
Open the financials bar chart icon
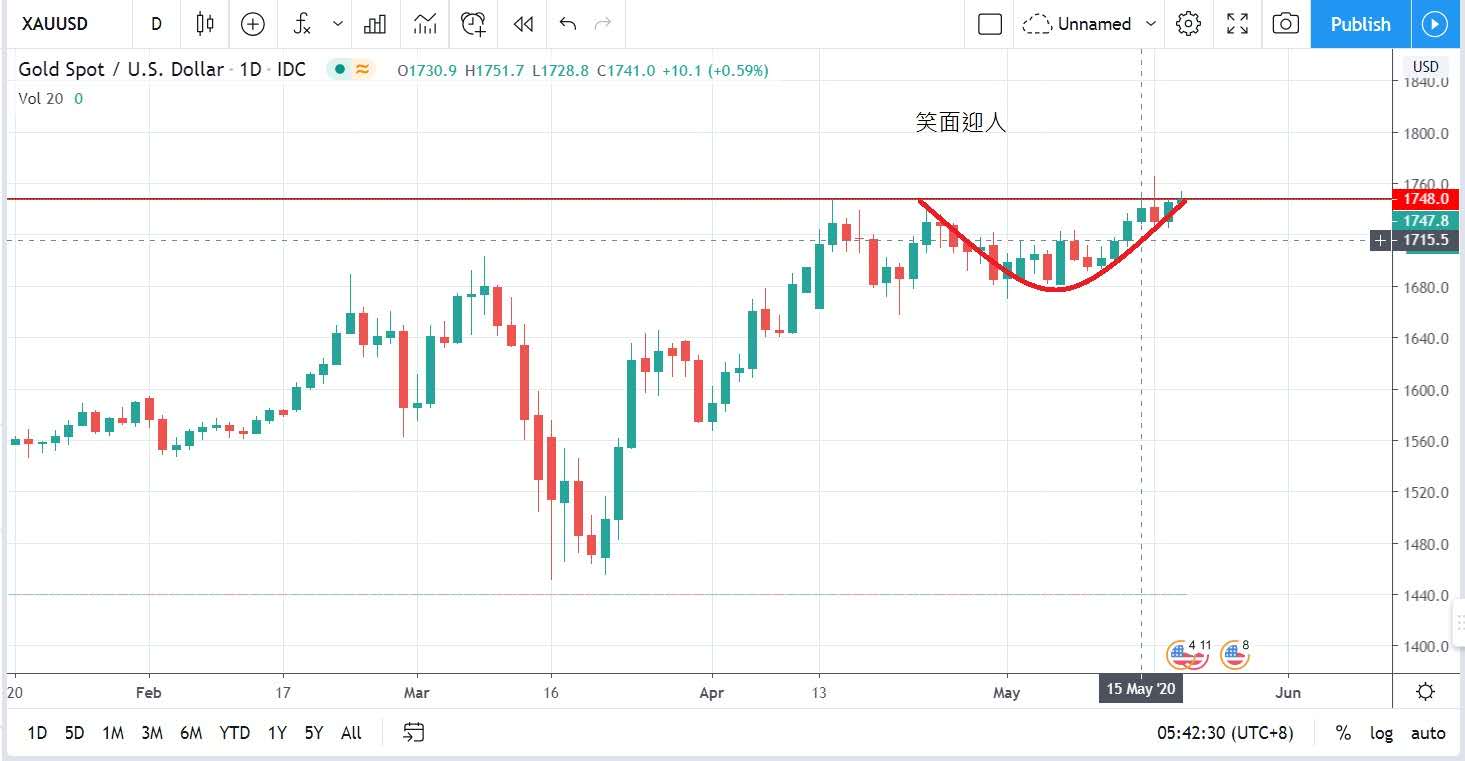[x=375, y=24]
